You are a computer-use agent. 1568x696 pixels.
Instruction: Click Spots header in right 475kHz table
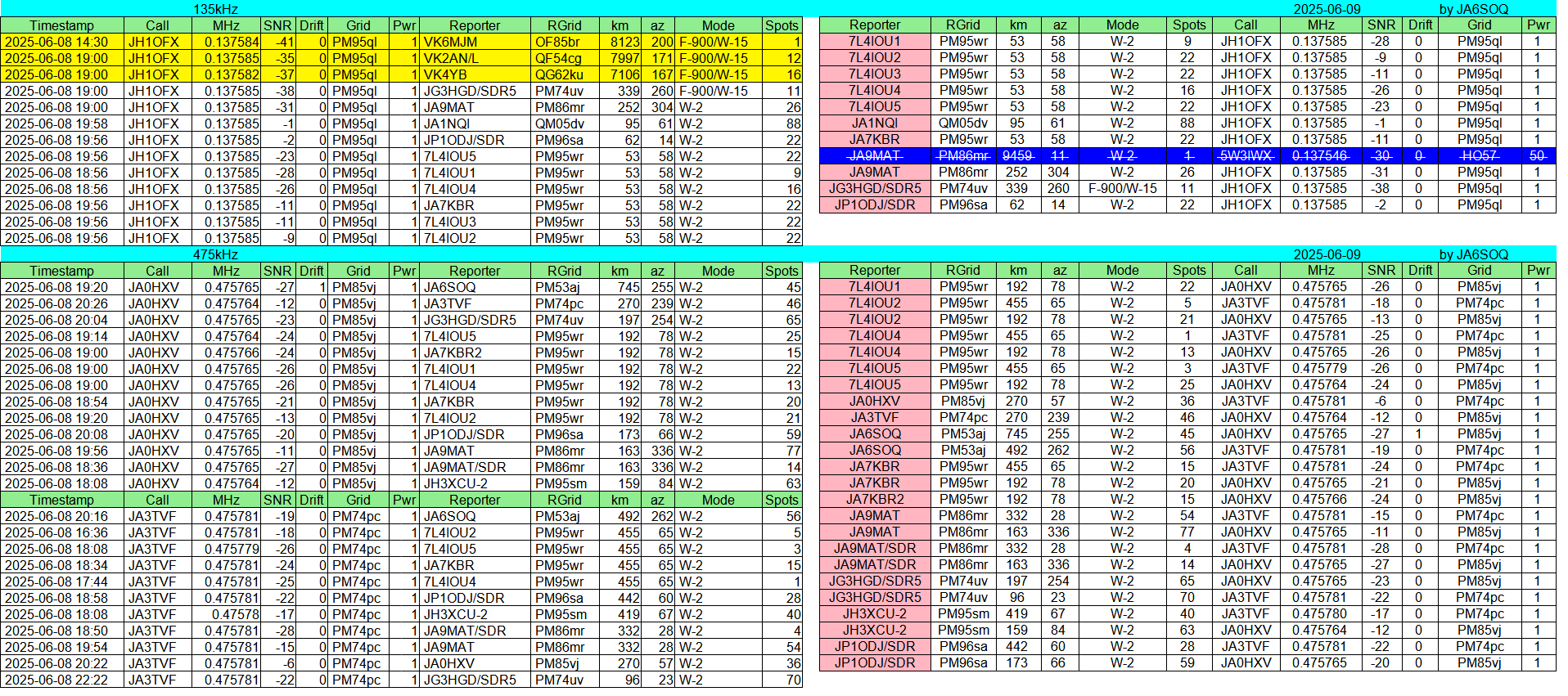click(1189, 270)
